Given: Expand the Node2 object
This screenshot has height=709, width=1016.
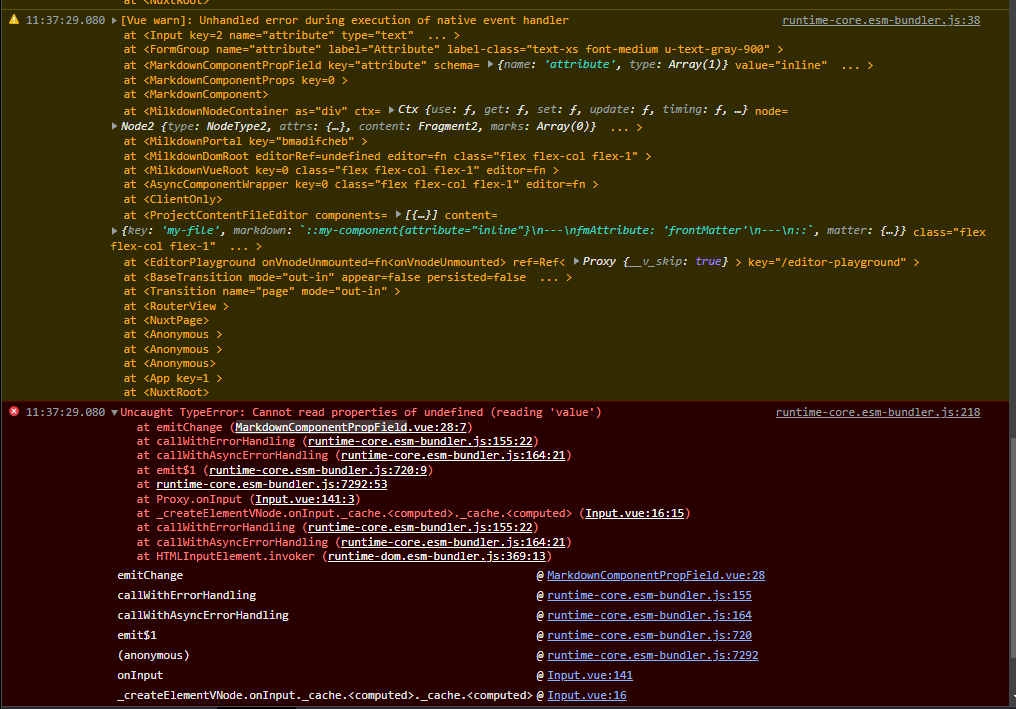Looking at the screenshot, I should (x=114, y=126).
